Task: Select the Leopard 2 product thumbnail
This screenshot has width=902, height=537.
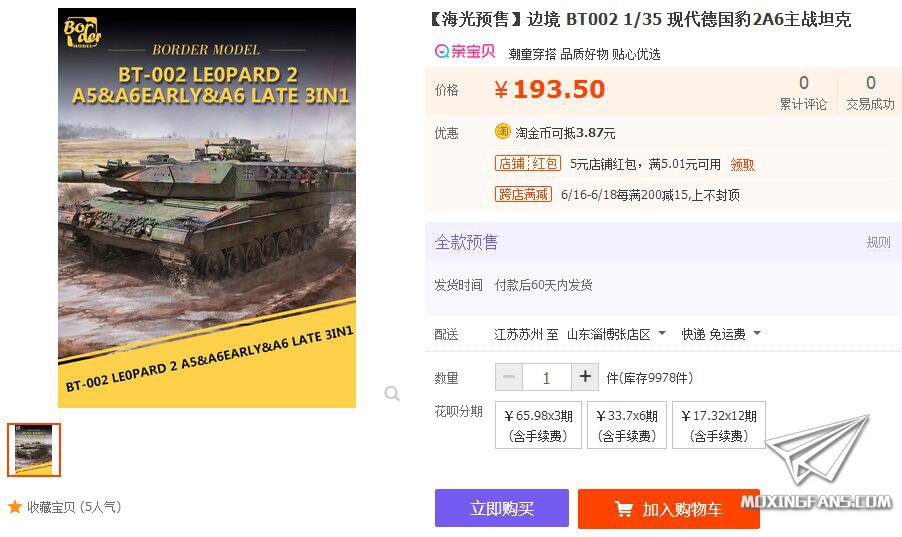Action: [x=34, y=450]
